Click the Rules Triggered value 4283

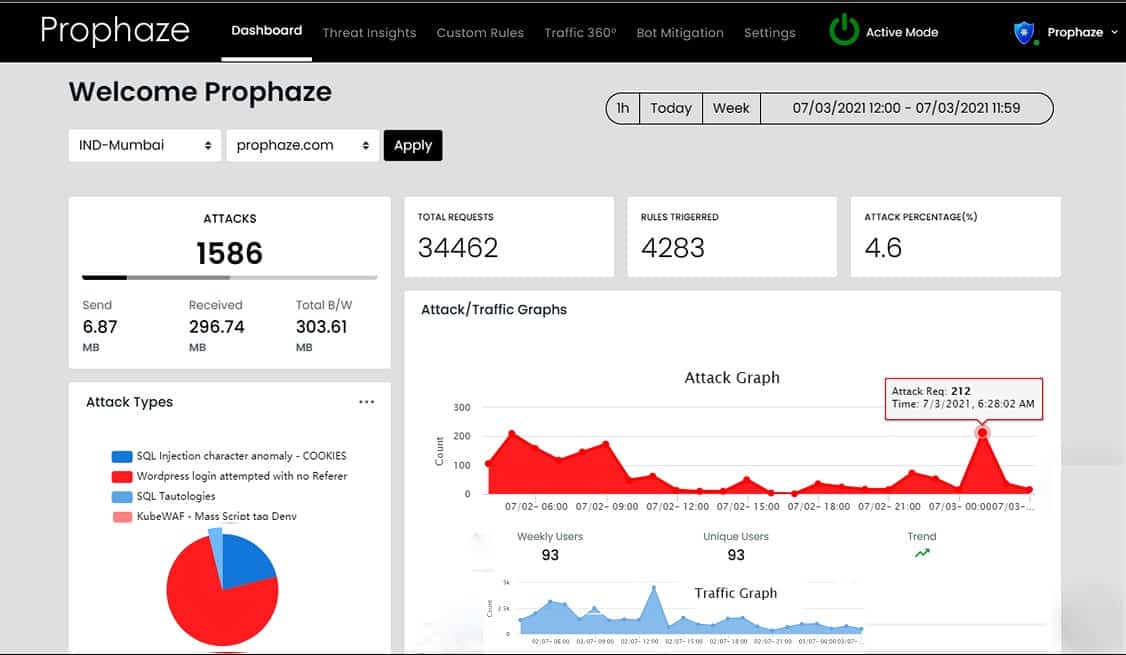673,248
